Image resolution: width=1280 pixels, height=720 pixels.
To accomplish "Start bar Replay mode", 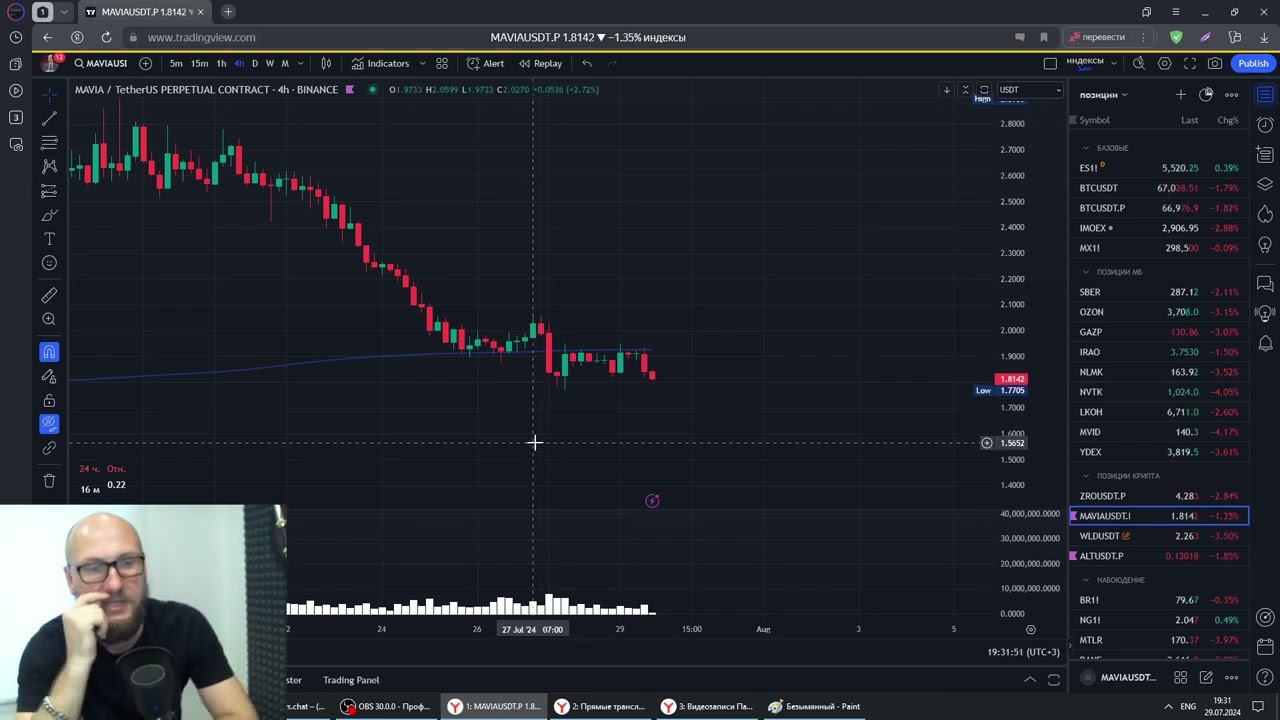I will tap(540, 63).
